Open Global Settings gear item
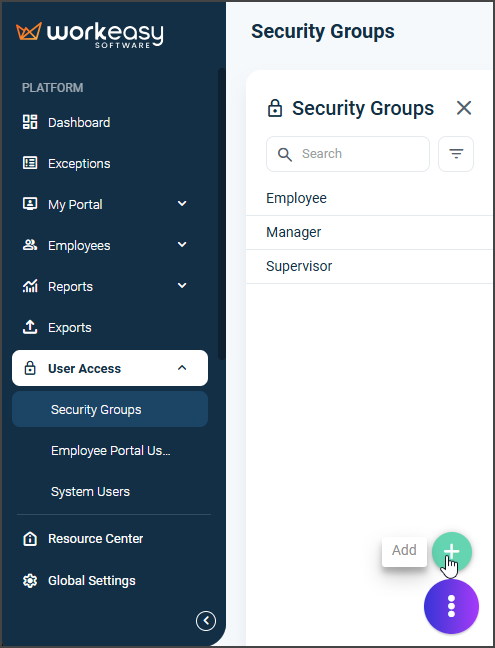Image resolution: width=495 pixels, height=648 pixels. point(79,581)
